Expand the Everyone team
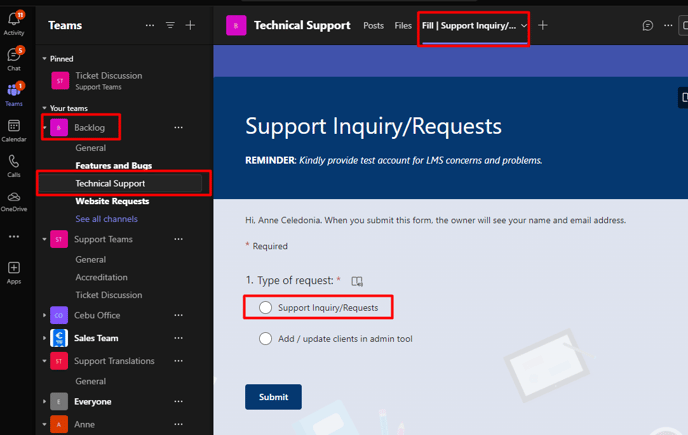This screenshot has width=688, height=435. tap(44, 402)
